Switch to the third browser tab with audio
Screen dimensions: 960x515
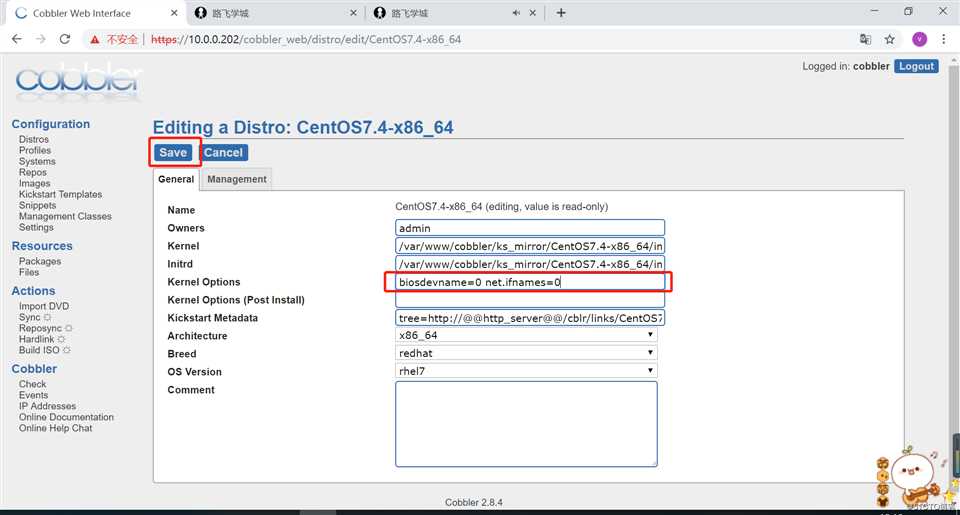[454, 13]
